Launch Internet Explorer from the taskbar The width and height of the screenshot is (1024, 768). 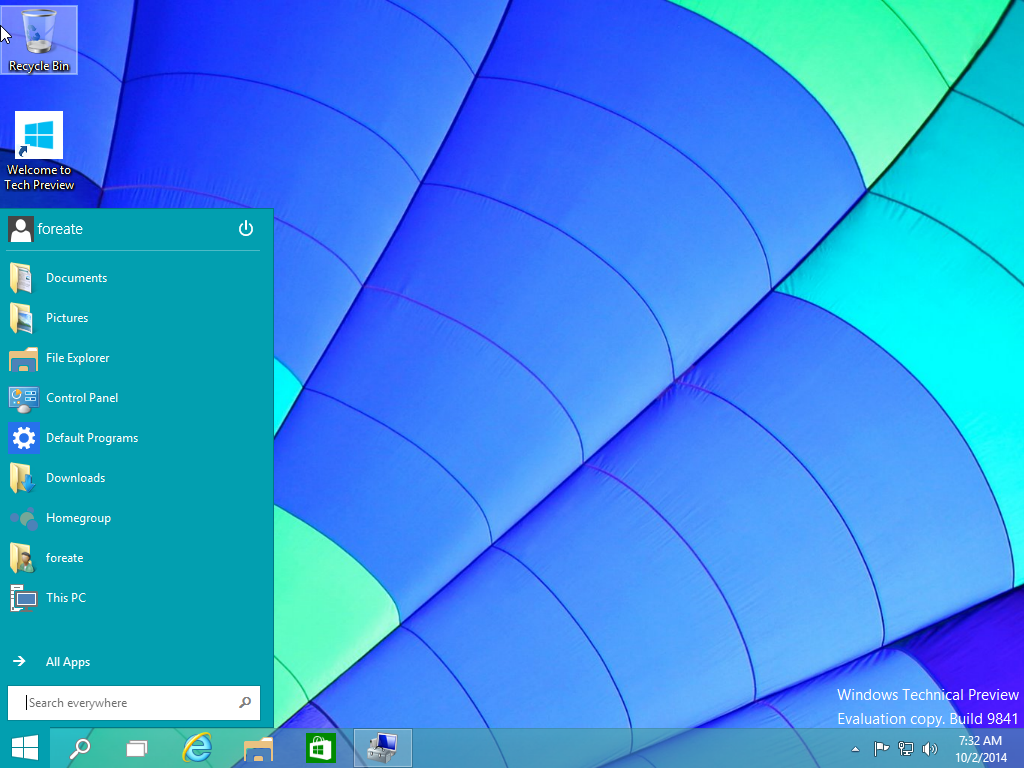click(197, 748)
